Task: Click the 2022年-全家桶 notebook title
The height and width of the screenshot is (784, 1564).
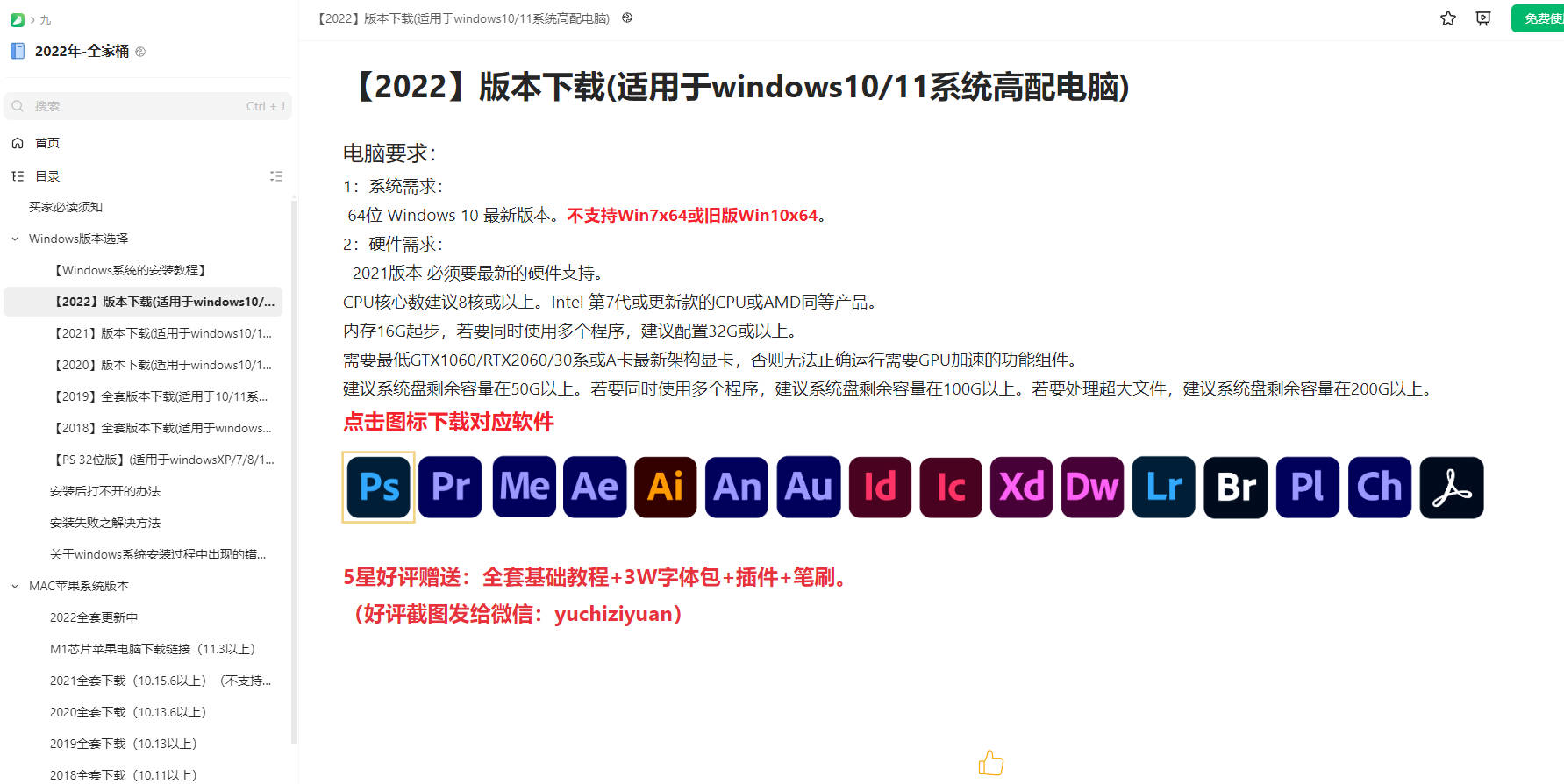Action: point(82,52)
